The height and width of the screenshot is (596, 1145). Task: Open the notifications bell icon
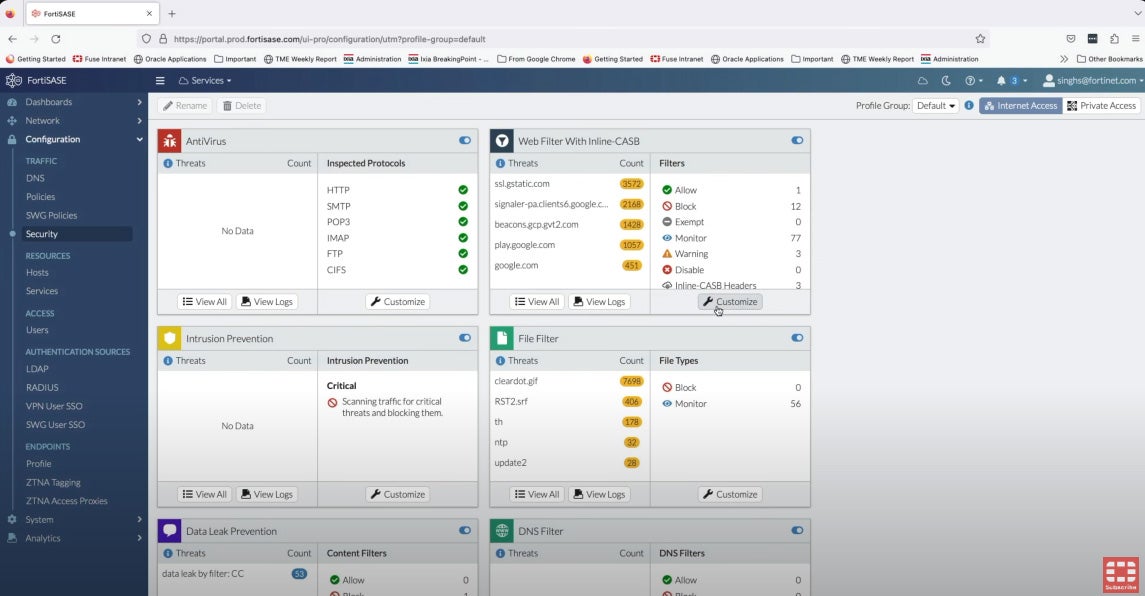(1001, 80)
